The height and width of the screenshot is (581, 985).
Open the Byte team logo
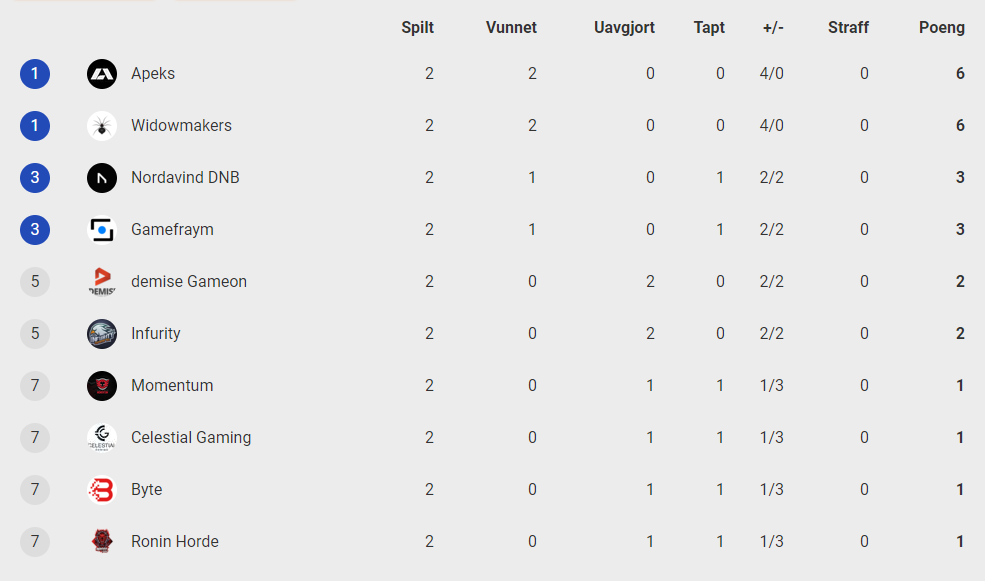click(102, 490)
